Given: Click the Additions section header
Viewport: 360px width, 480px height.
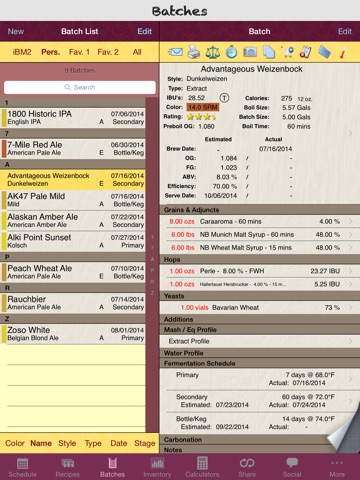Looking at the screenshot, I should click(x=260, y=319).
